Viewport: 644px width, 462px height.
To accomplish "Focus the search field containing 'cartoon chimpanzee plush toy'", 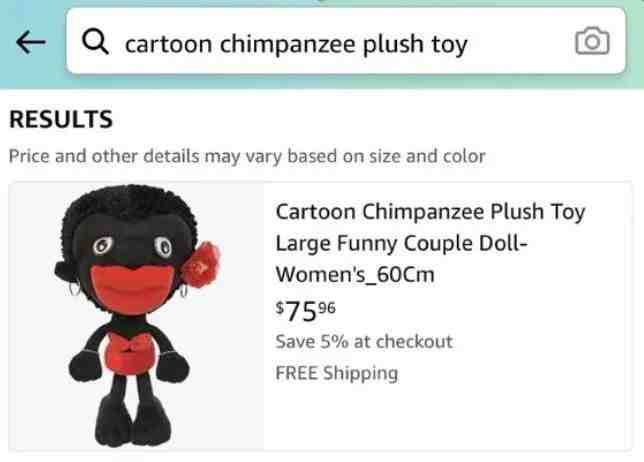I will tap(346, 41).
